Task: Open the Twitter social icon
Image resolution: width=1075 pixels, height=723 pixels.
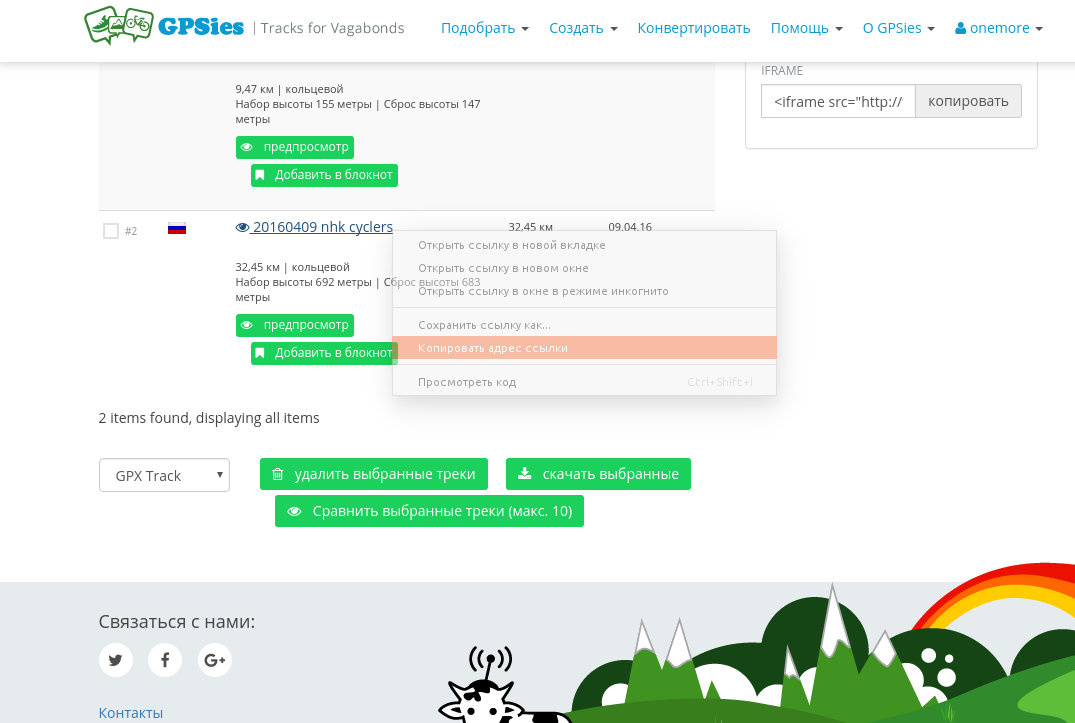Action: coord(116,660)
